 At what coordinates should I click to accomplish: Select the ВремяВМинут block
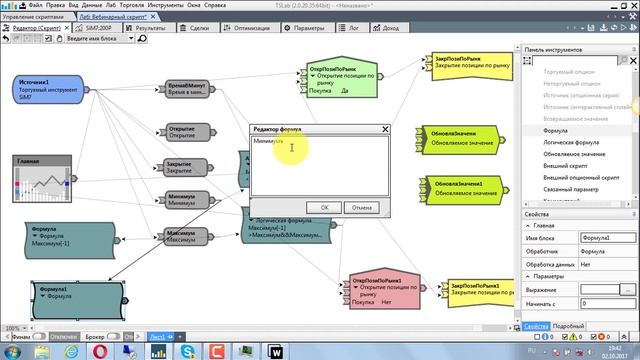[187, 89]
